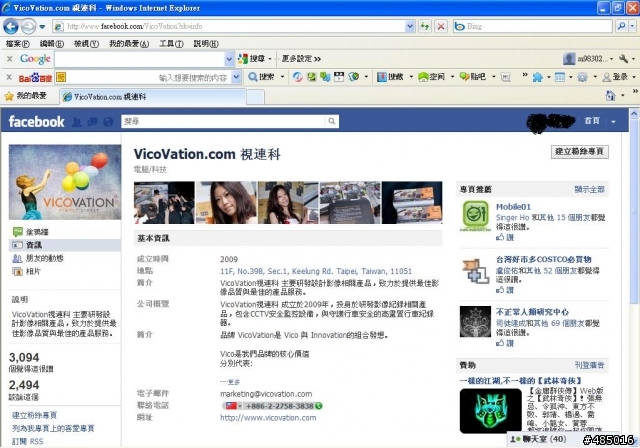Open the 聊天室 (40) chat bar
The height and width of the screenshot is (448, 640).
tap(542, 439)
